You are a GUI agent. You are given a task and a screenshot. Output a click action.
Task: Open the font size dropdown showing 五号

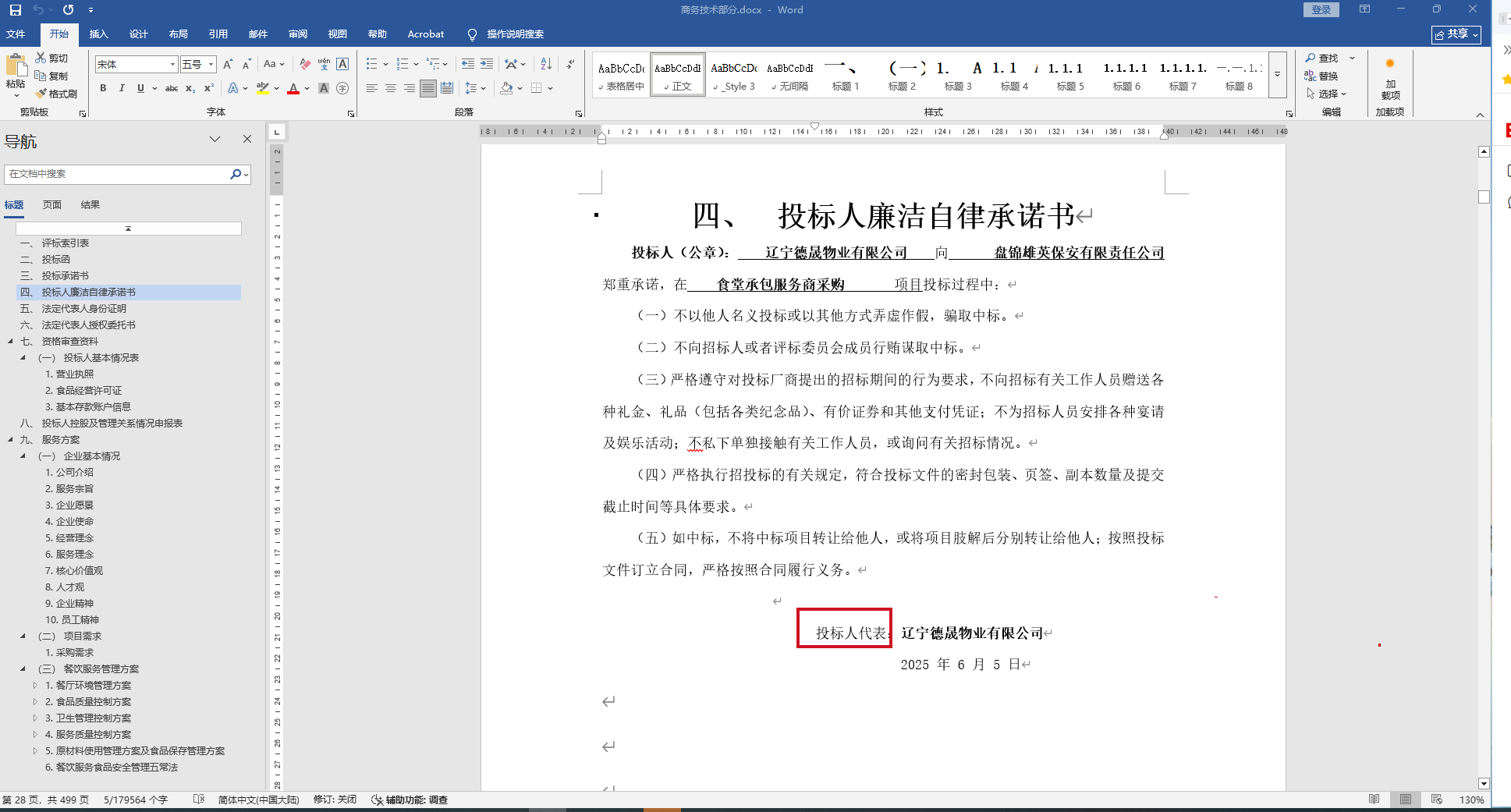click(211, 64)
